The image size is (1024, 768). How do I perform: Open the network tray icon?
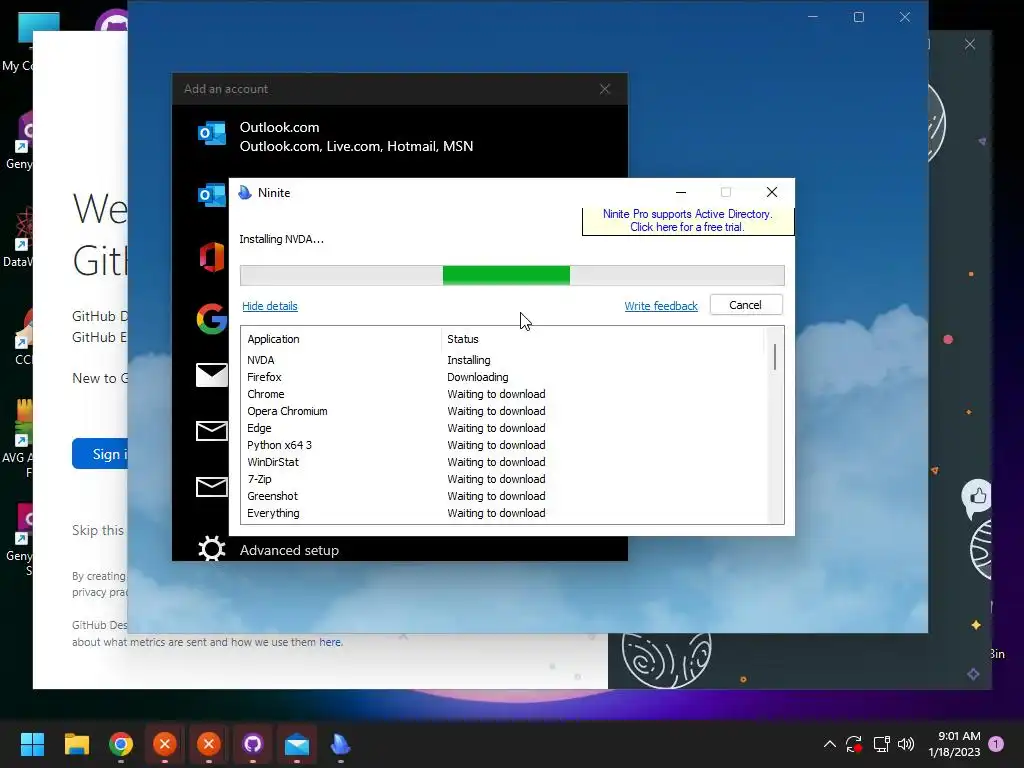tap(882, 744)
